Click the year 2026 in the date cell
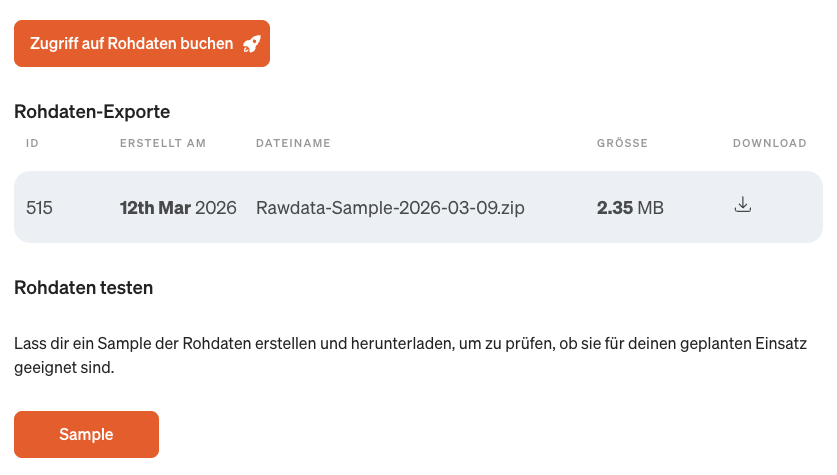Viewport: 837px width, 475px height. [216, 208]
